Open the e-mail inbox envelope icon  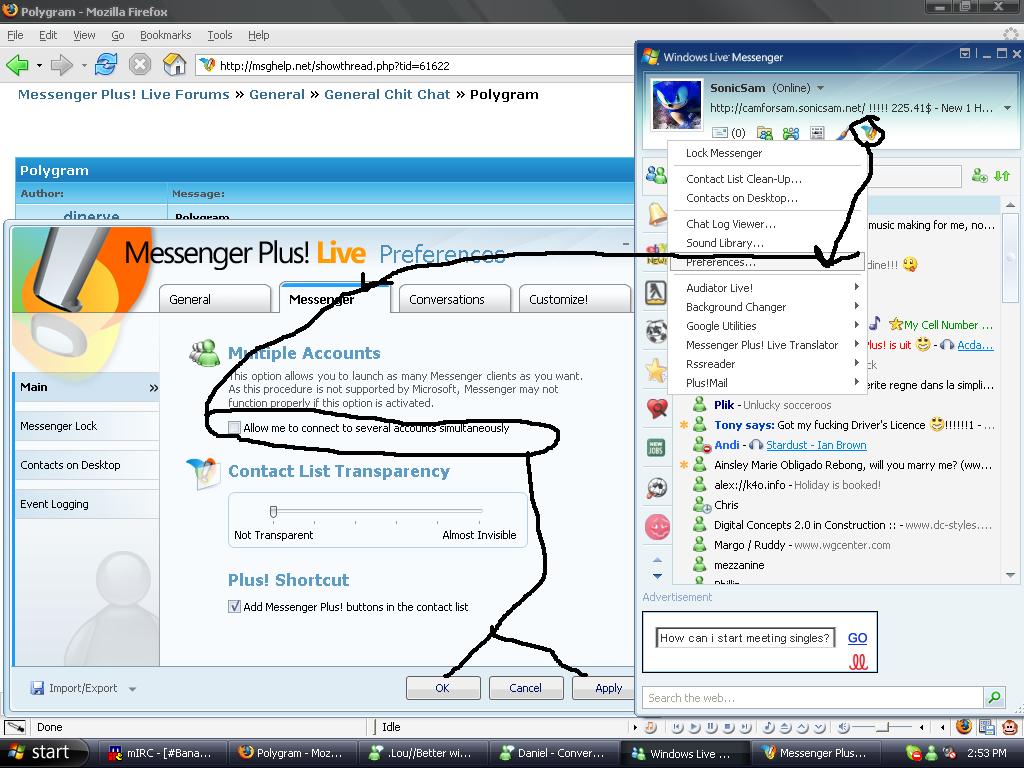tap(720, 133)
